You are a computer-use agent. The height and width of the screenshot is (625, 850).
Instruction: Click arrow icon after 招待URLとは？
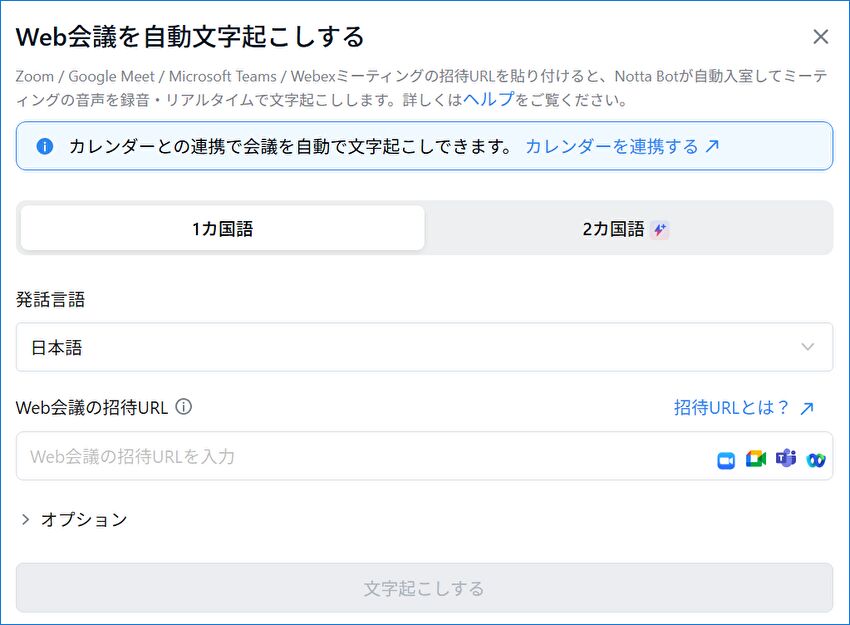(x=807, y=408)
